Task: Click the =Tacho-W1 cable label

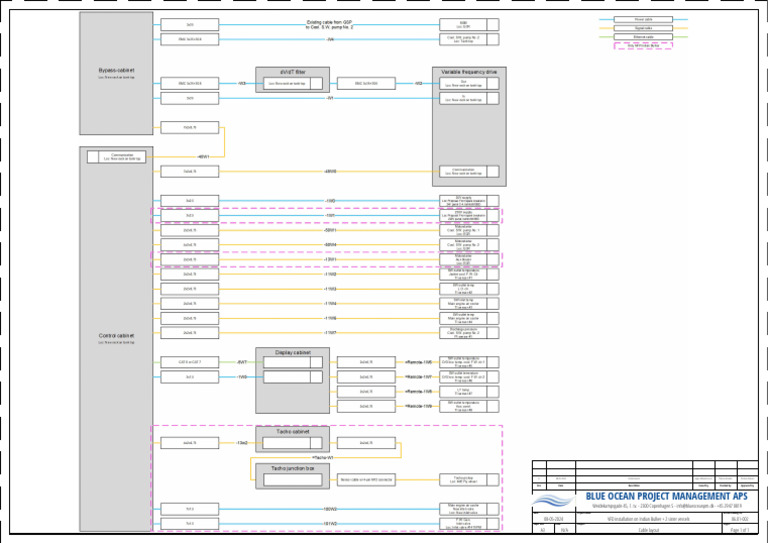Action: pos(322,457)
